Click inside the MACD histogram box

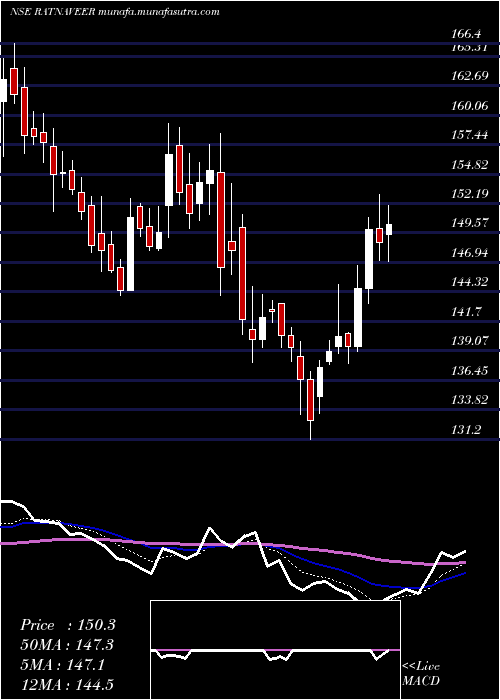[275, 650]
